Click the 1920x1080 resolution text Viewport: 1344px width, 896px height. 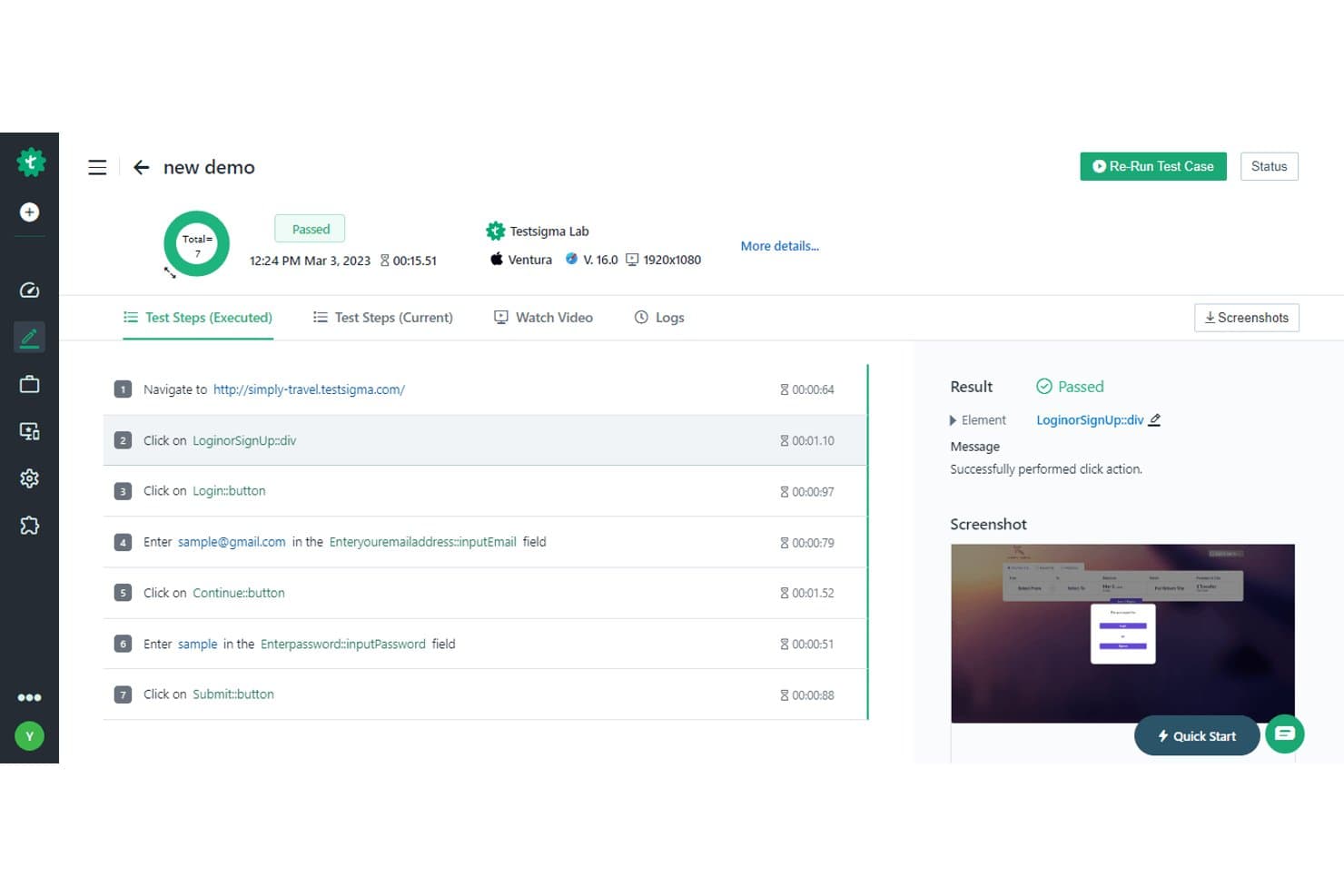672,260
